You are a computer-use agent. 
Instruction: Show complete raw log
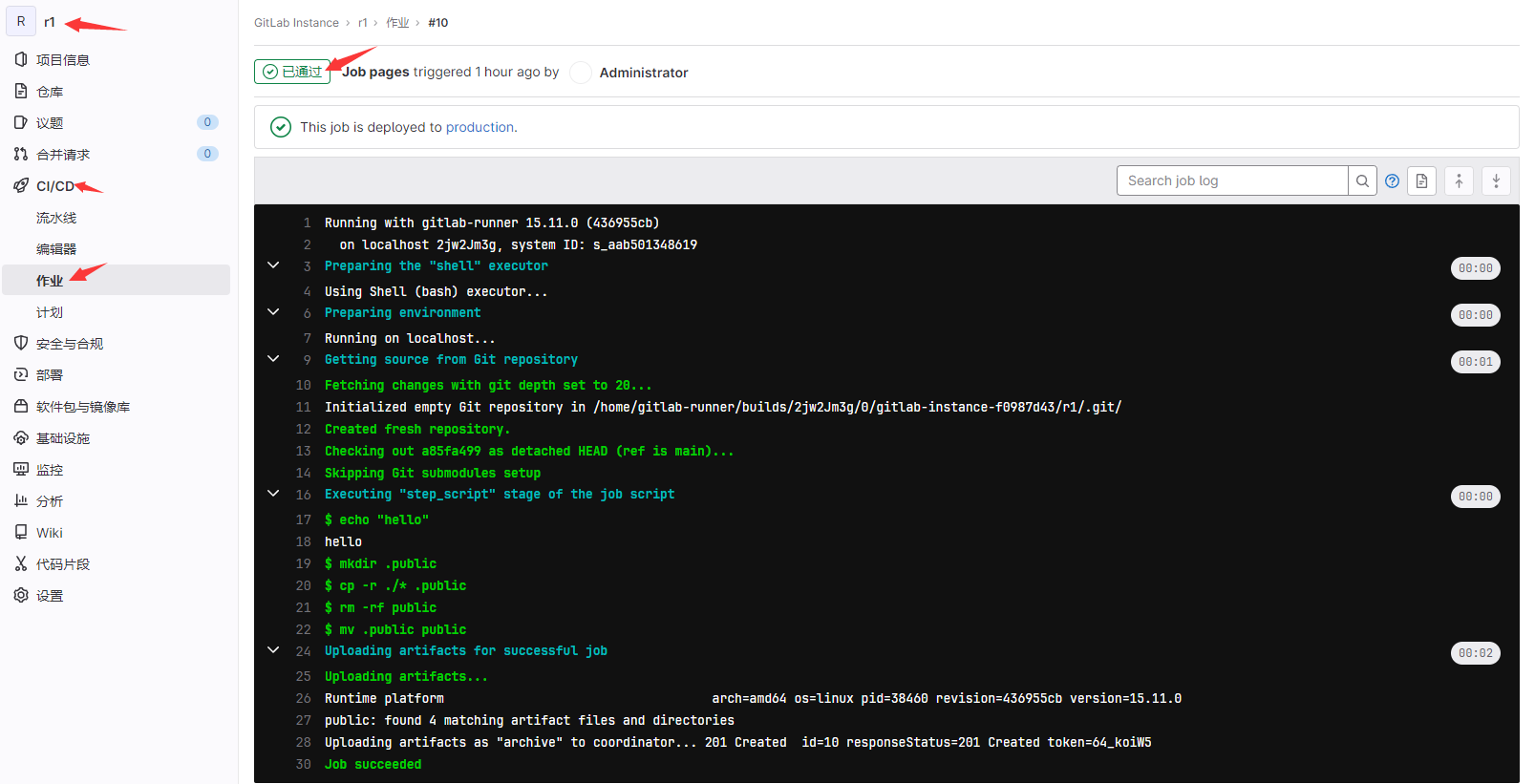tap(1421, 180)
